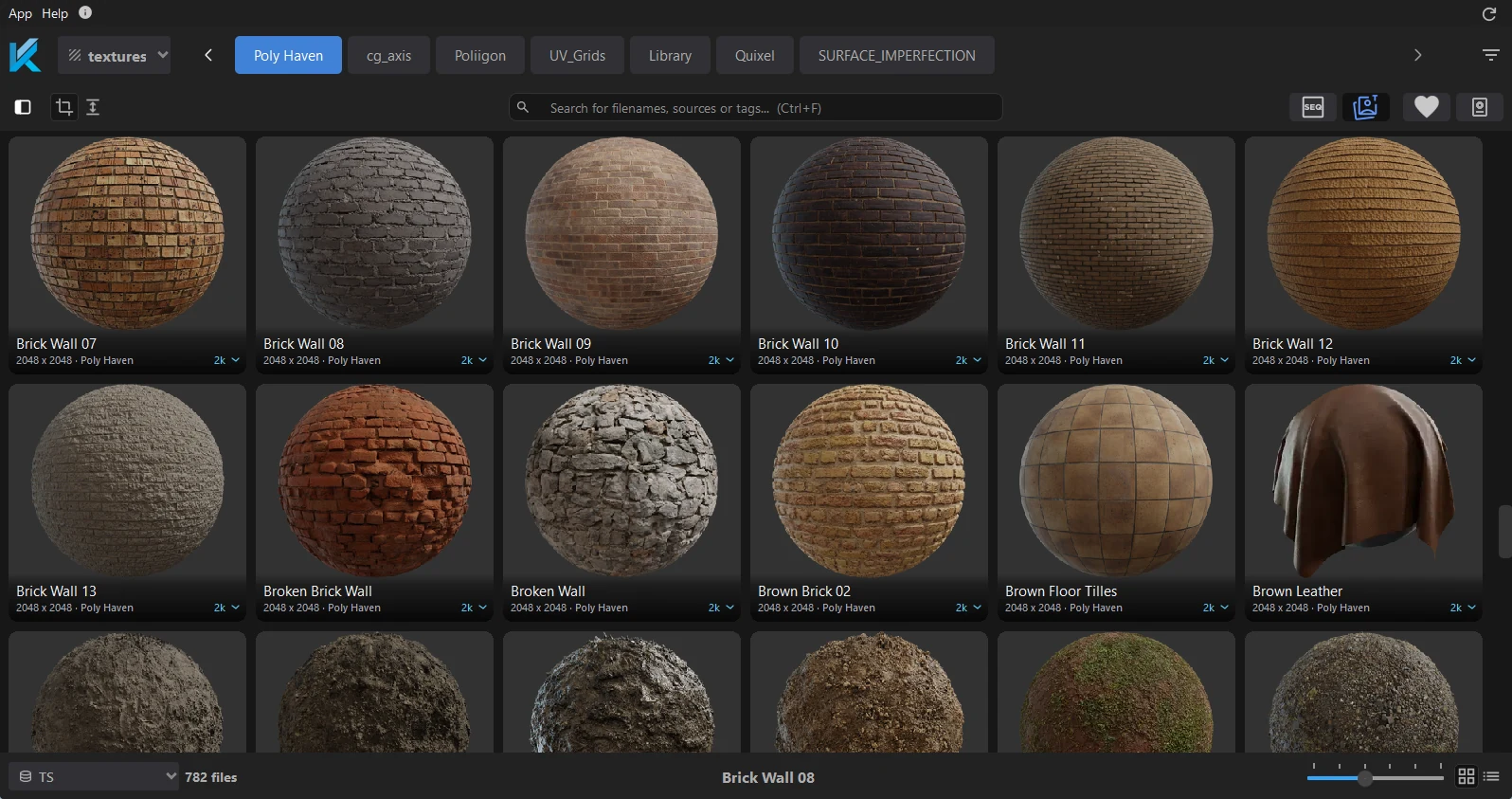Open the TS storage dropdown

pos(94,776)
